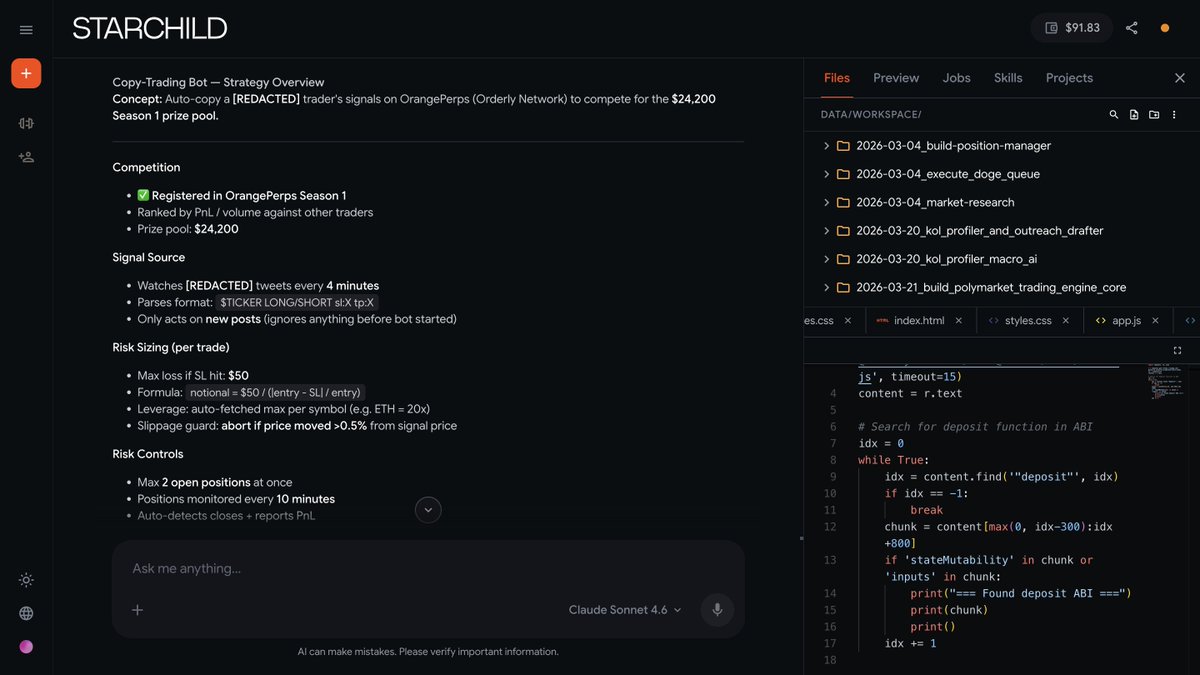Open the $91.83 wallet balance

pos(1071,28)
